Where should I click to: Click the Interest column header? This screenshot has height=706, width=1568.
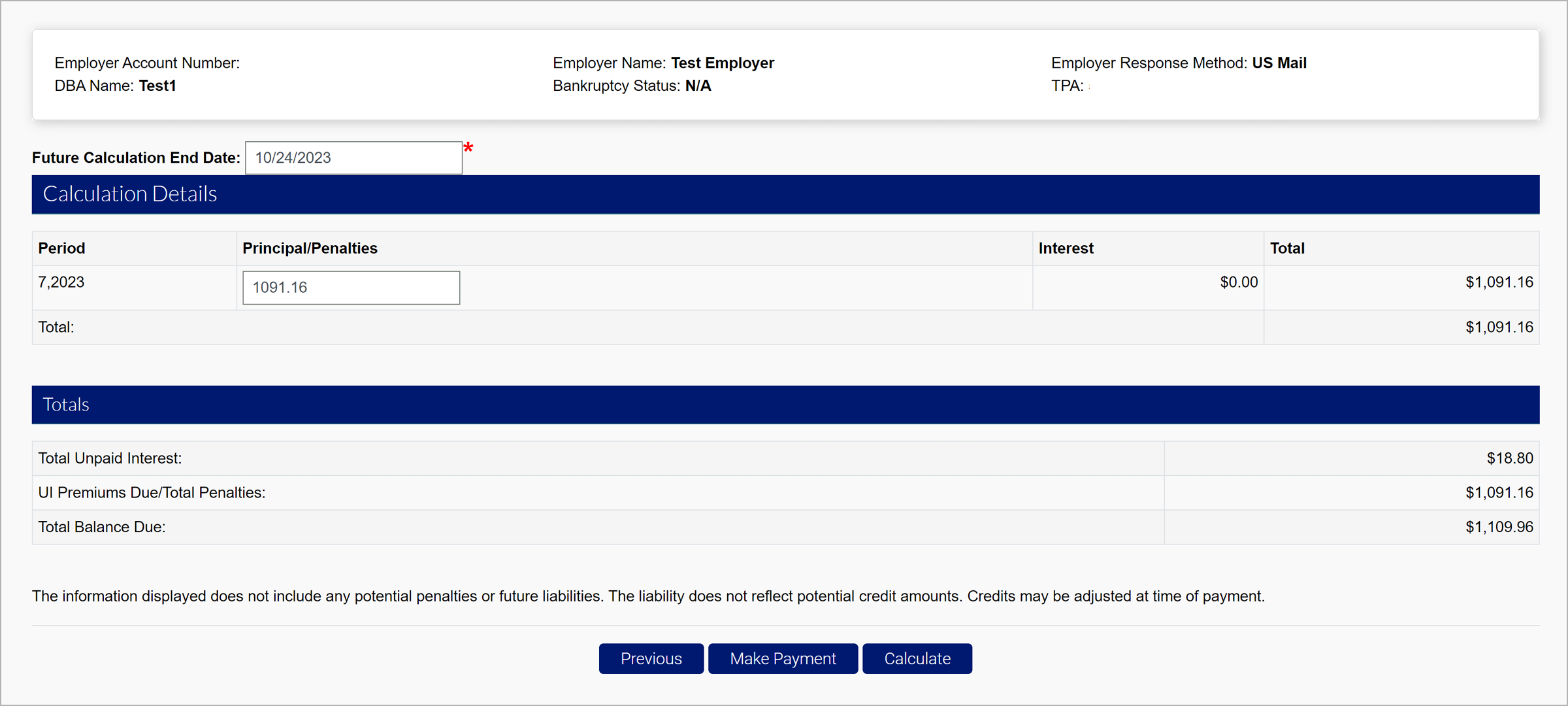(x=1066, y=248)
